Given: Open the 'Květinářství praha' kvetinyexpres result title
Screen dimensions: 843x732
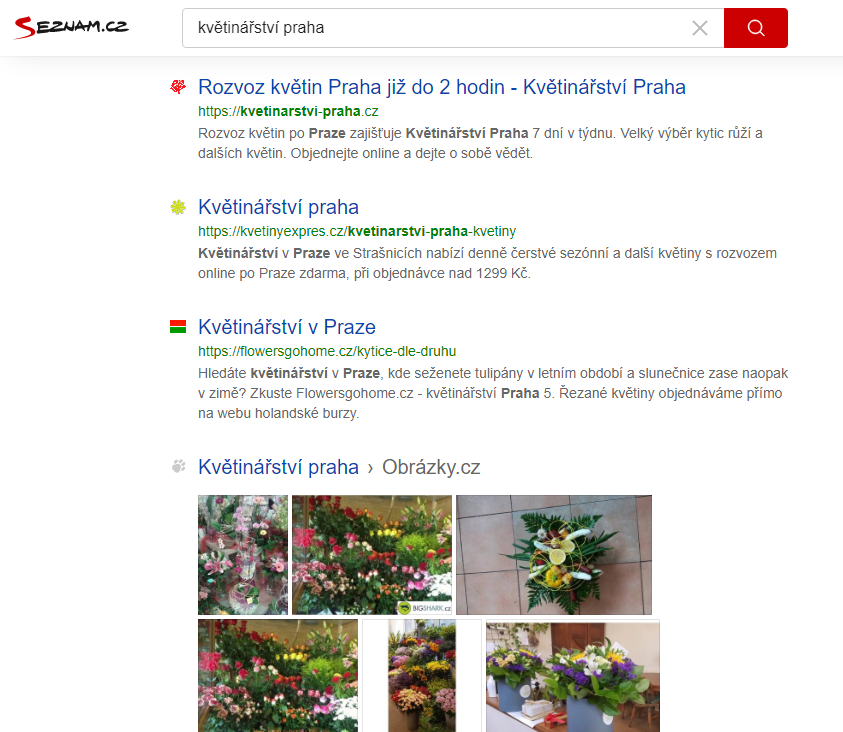Looking at the screenshot, I should pyautogui.click(x=278, y=207).
